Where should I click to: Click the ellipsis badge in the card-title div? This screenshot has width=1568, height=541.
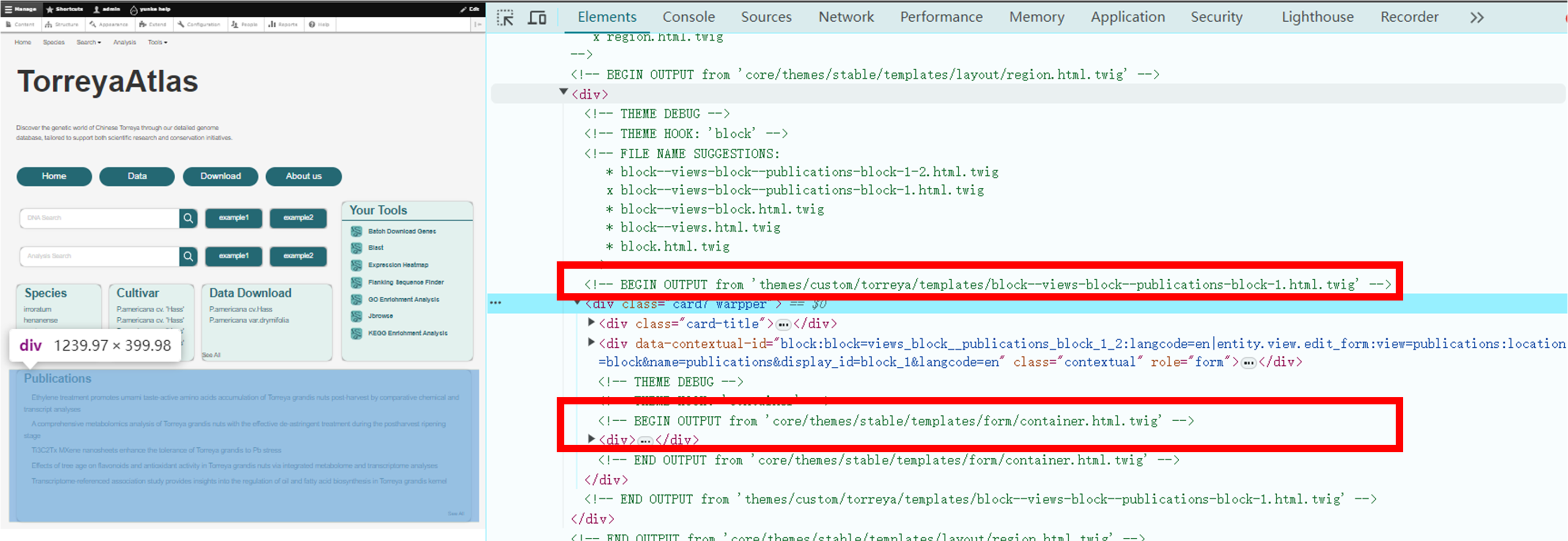point(783,324)
